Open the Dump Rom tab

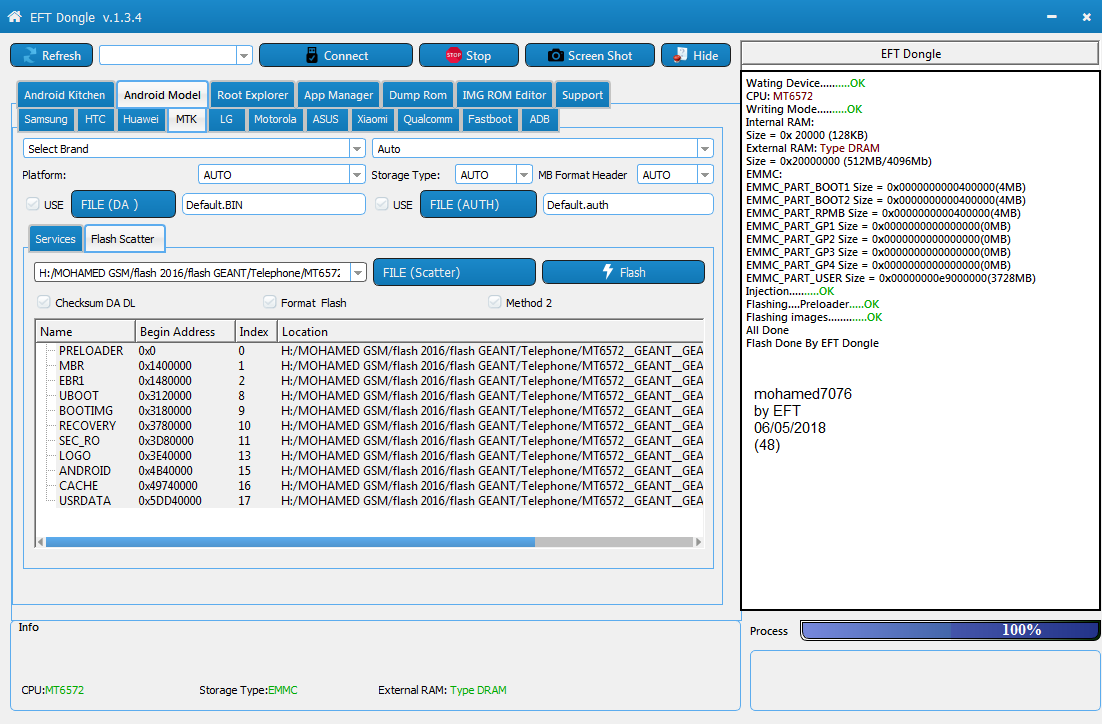coord(418,95)
